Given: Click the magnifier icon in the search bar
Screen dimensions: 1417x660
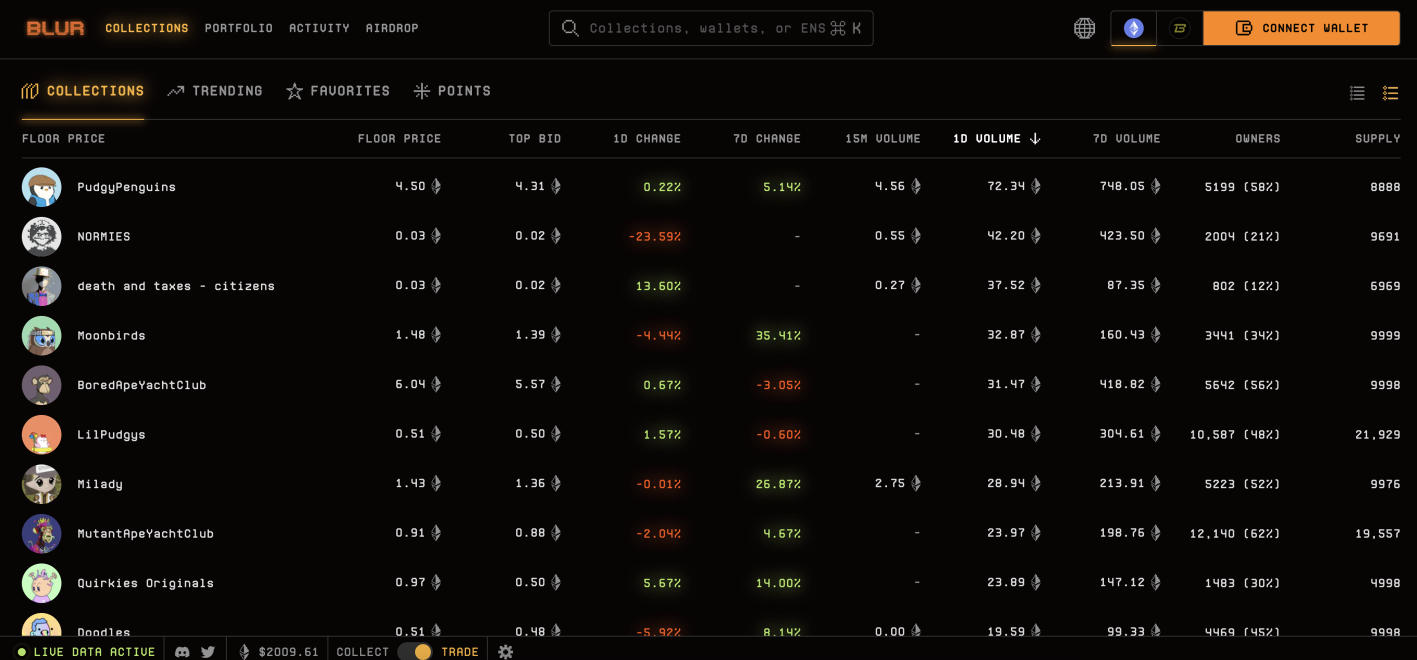Looking at the screenshot, I should click(x=570, y=28).
